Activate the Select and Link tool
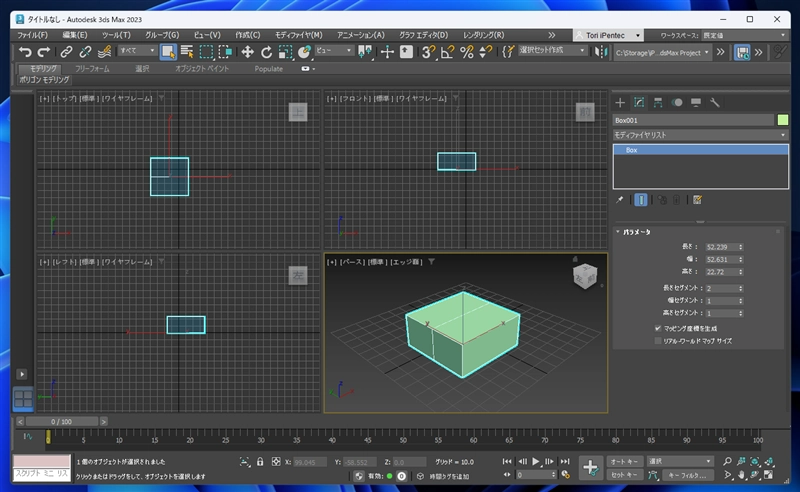This screenshot has width=800, height=492. [x=66, y=52]
